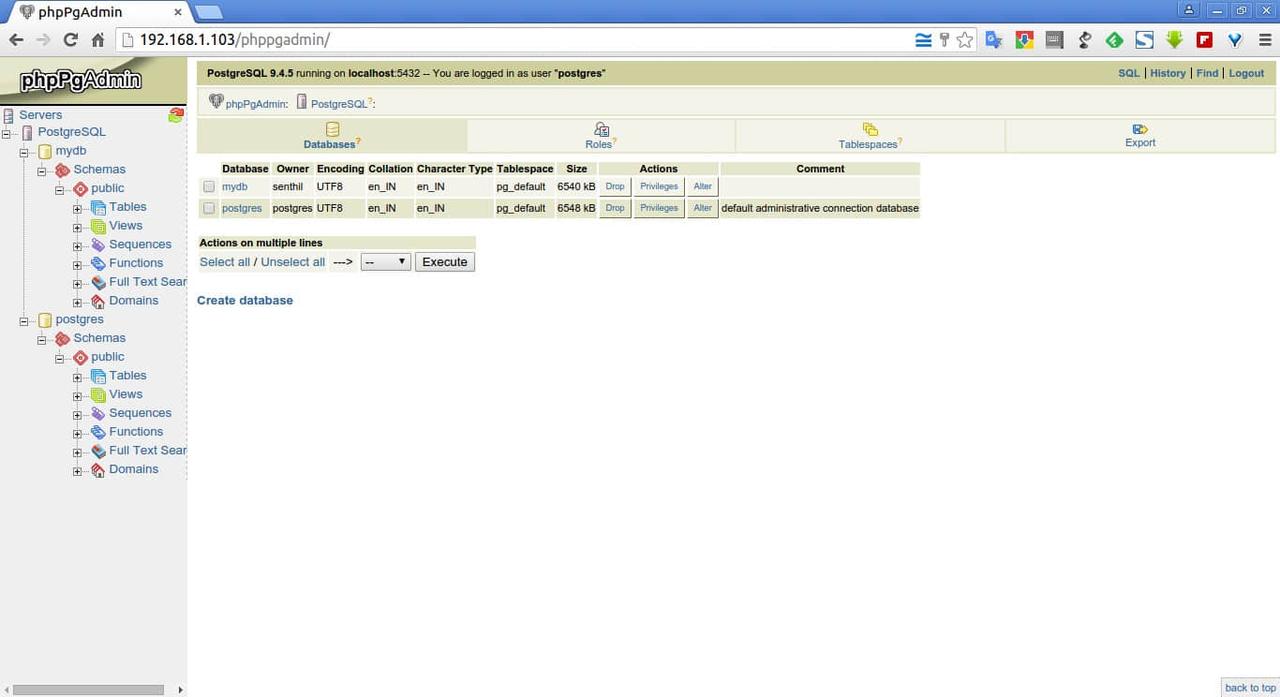
Task: Open History from the top-right menu
Action: coord(1167,73)
